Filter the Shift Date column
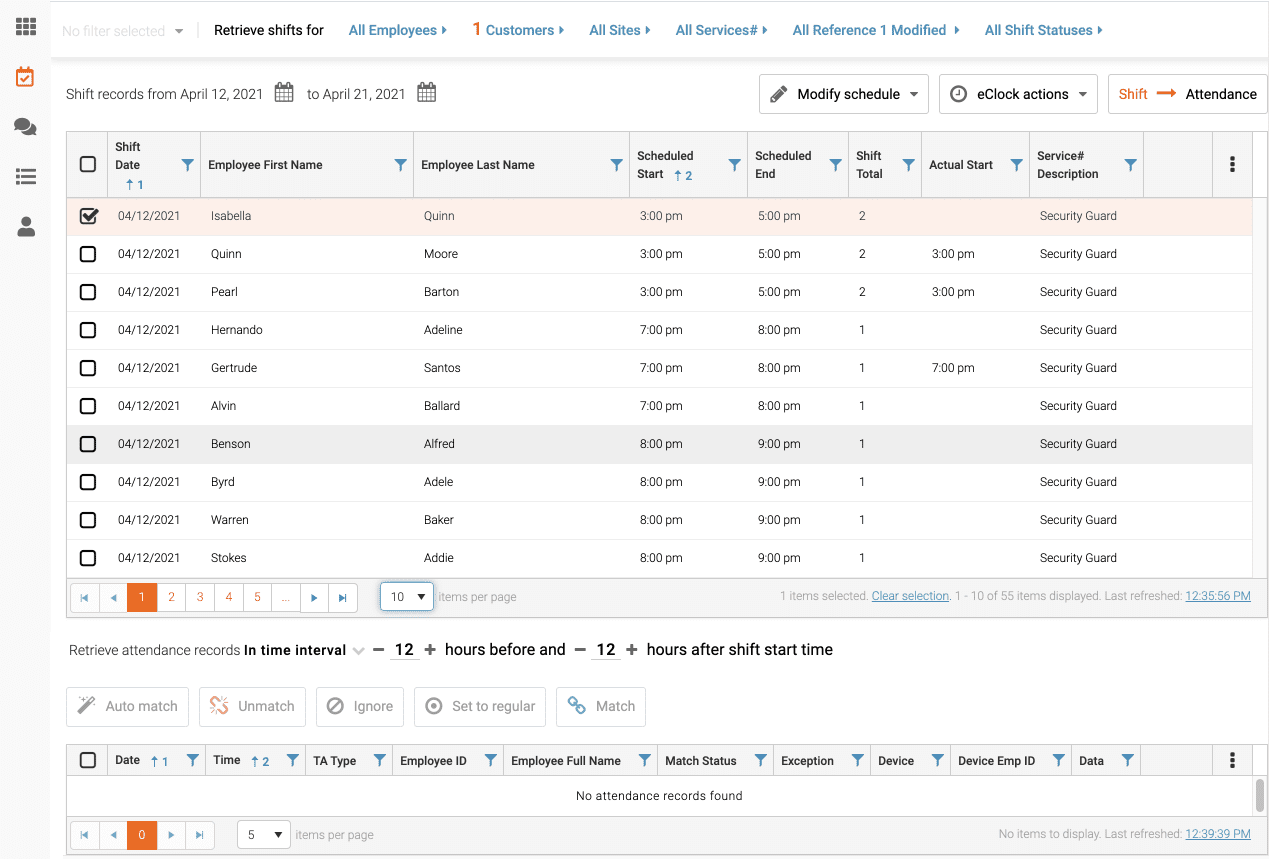Screen dimensions: 1269x859 pos(187,165)
